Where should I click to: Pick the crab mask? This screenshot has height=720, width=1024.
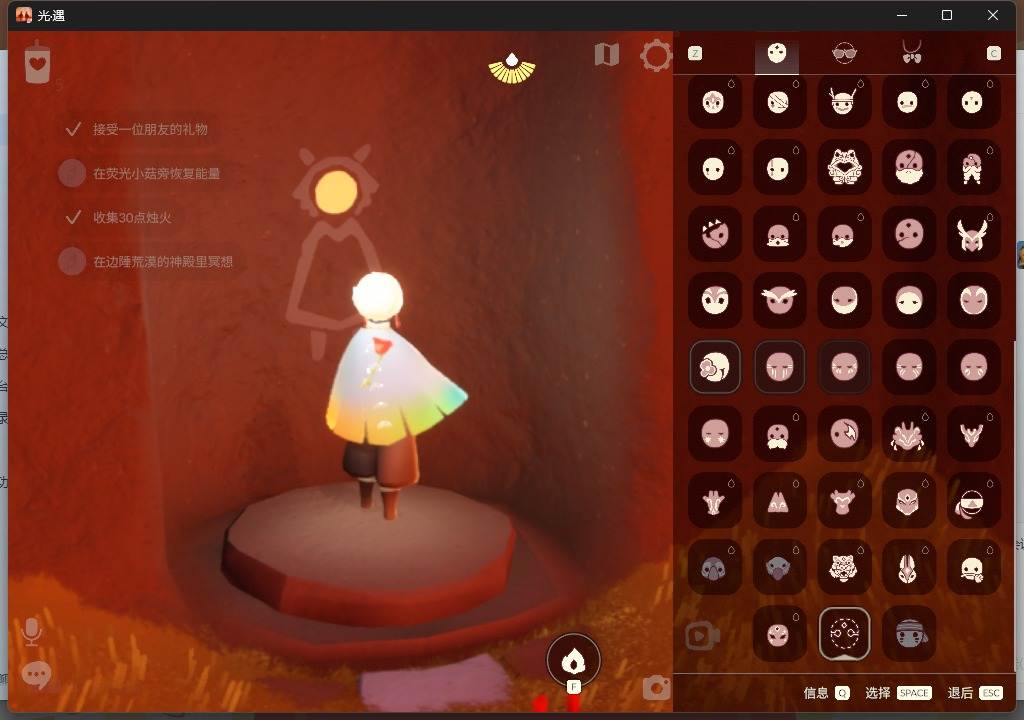pos(908,433)
